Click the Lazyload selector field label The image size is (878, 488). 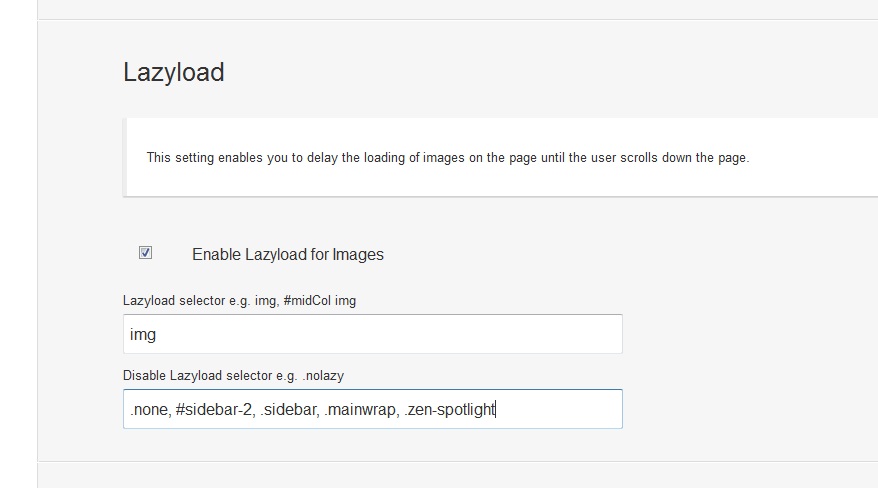point(240,301)
